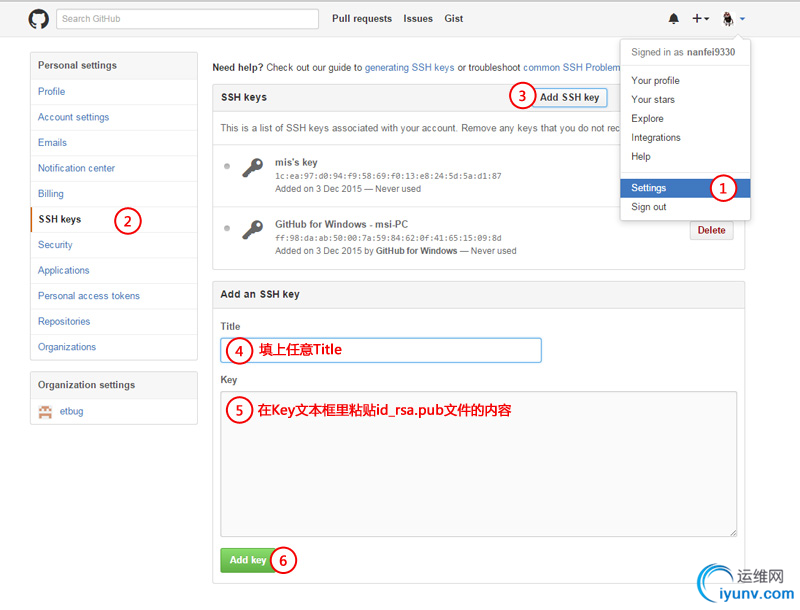The image size is (800, 610).
Task: Focus the Search GitHub box
Action: point(187,19)
